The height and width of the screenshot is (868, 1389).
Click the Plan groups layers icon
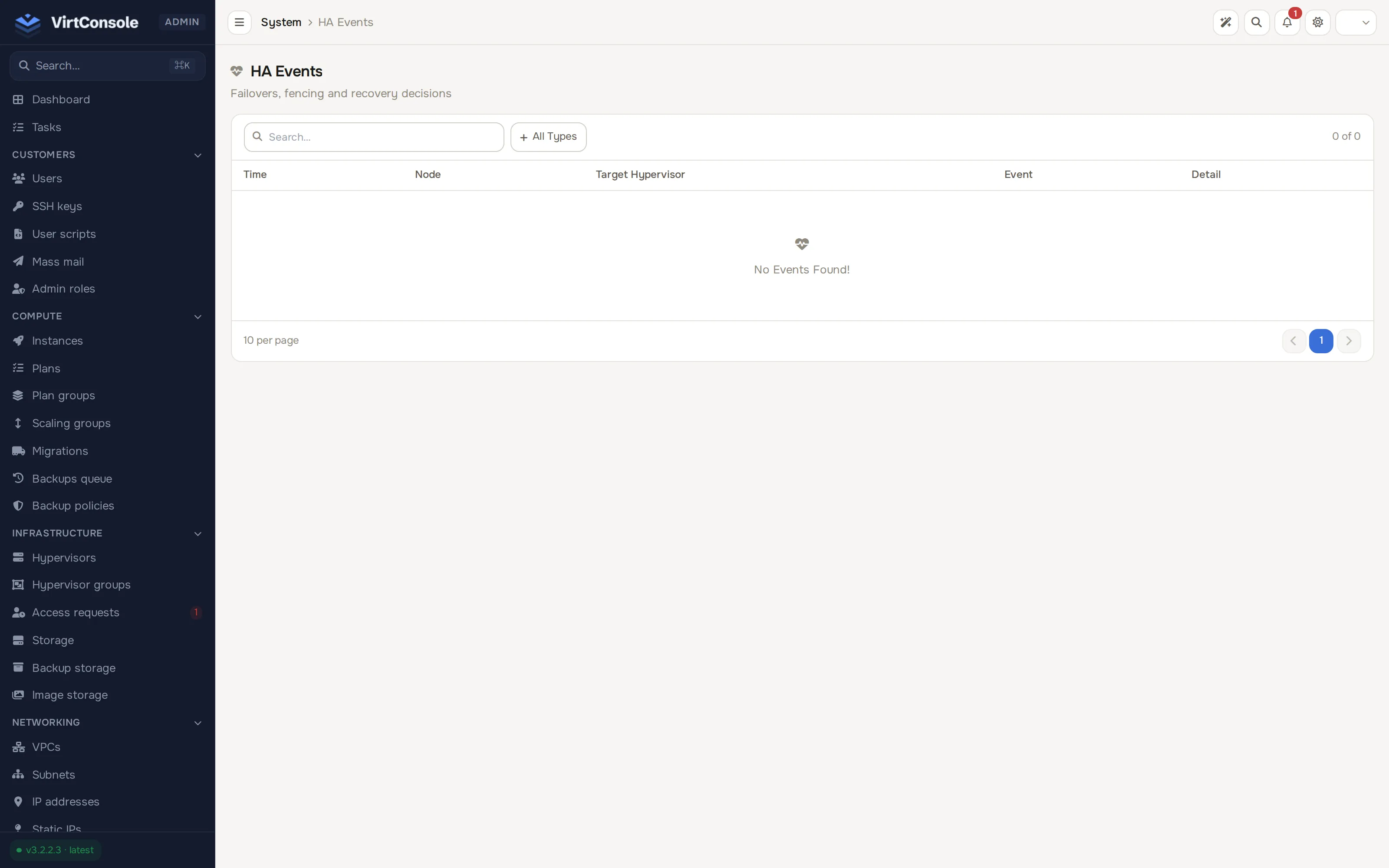click(x=18, y=395)
